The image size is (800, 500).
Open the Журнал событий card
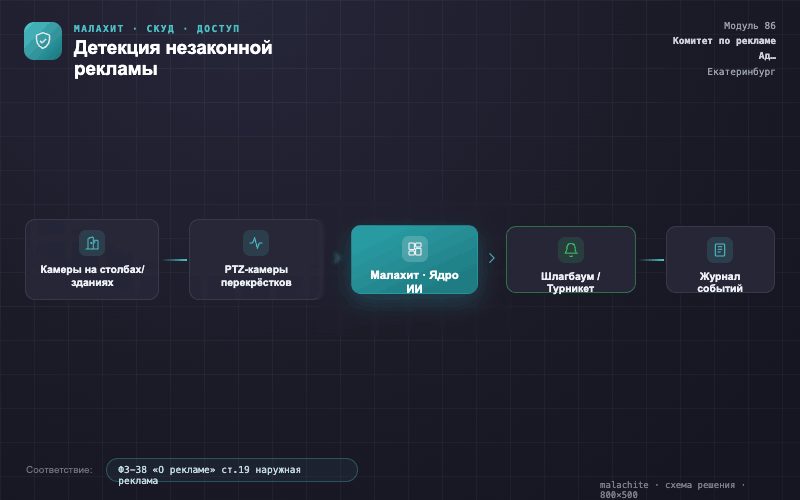tap(720, 260)
